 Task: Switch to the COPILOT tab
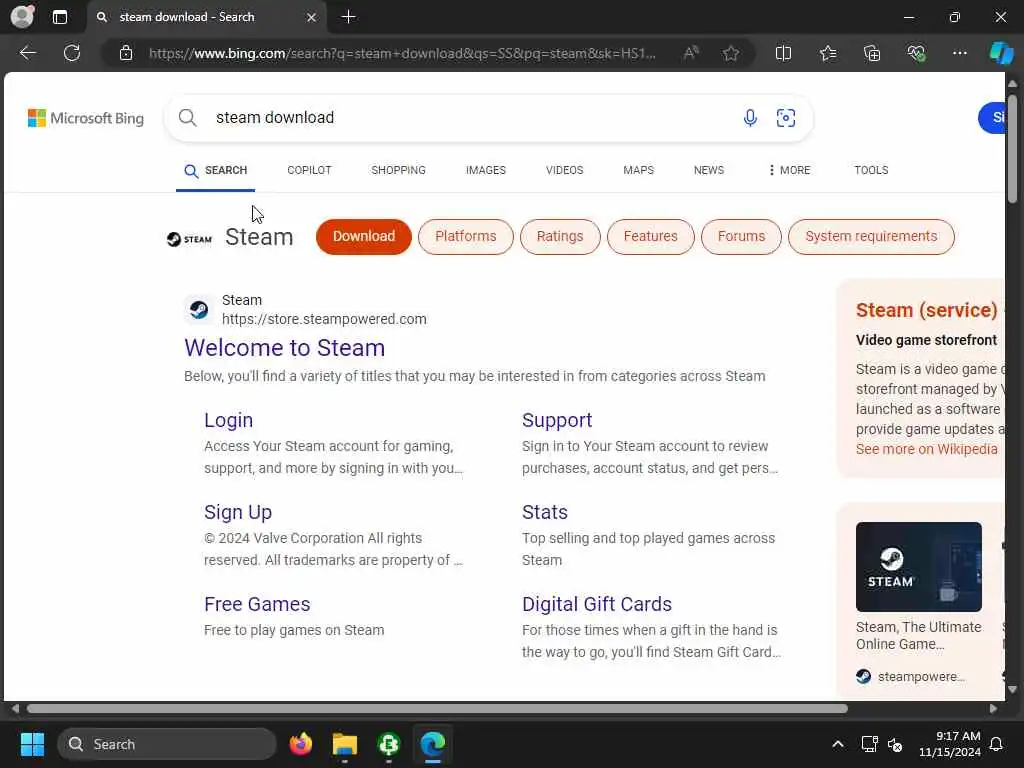click(x=310, y=170)
